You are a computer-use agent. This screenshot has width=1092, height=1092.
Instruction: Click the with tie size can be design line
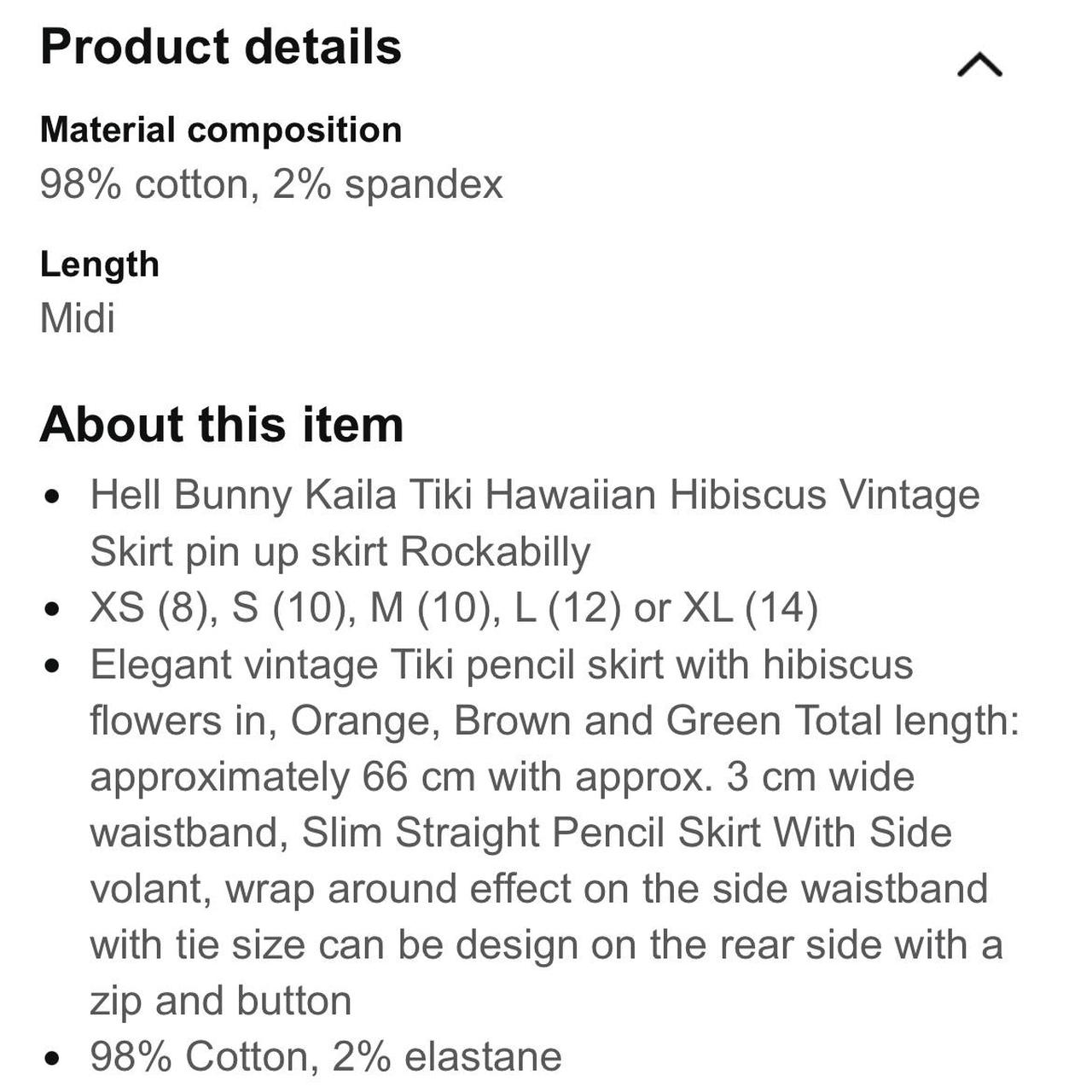coord(546,945)
